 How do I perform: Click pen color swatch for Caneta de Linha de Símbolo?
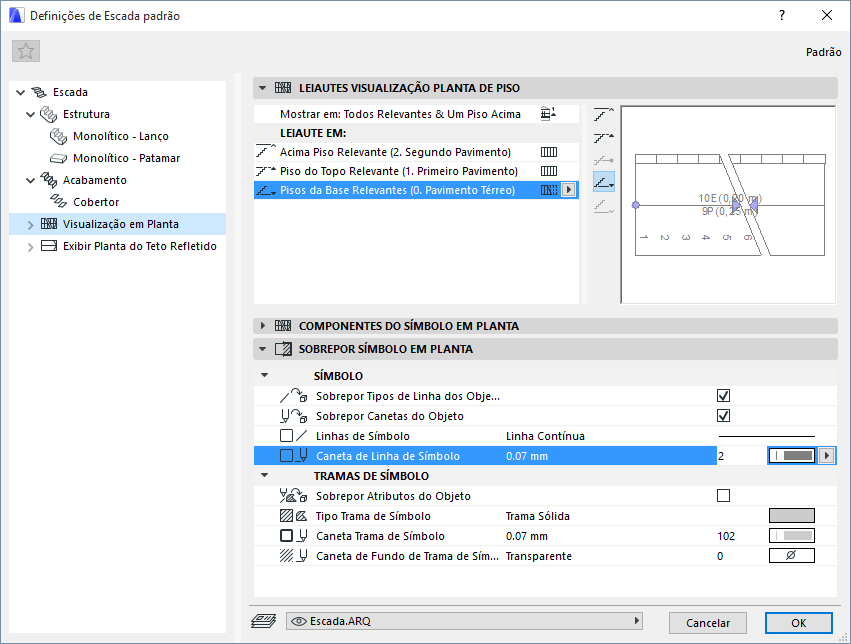point(792,456)
